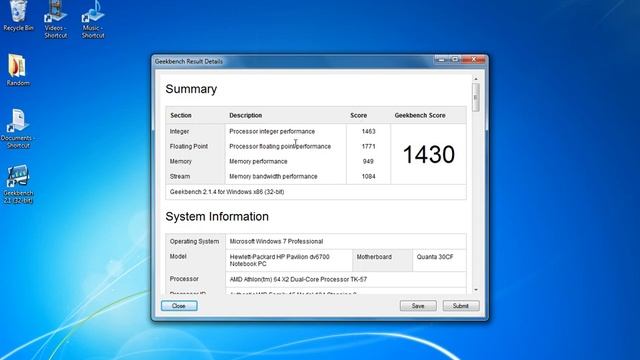Viewport: 640px width, 360px height.
Task: Open the Recycle Bin desktop icon
Action: (x=18, y=16)
